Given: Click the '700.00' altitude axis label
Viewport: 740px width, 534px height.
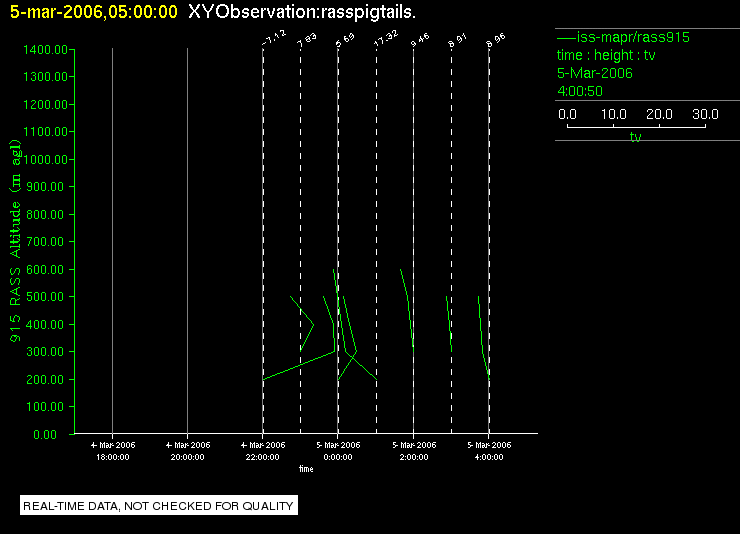Looking at the screenshot, I should pos(45,242).
